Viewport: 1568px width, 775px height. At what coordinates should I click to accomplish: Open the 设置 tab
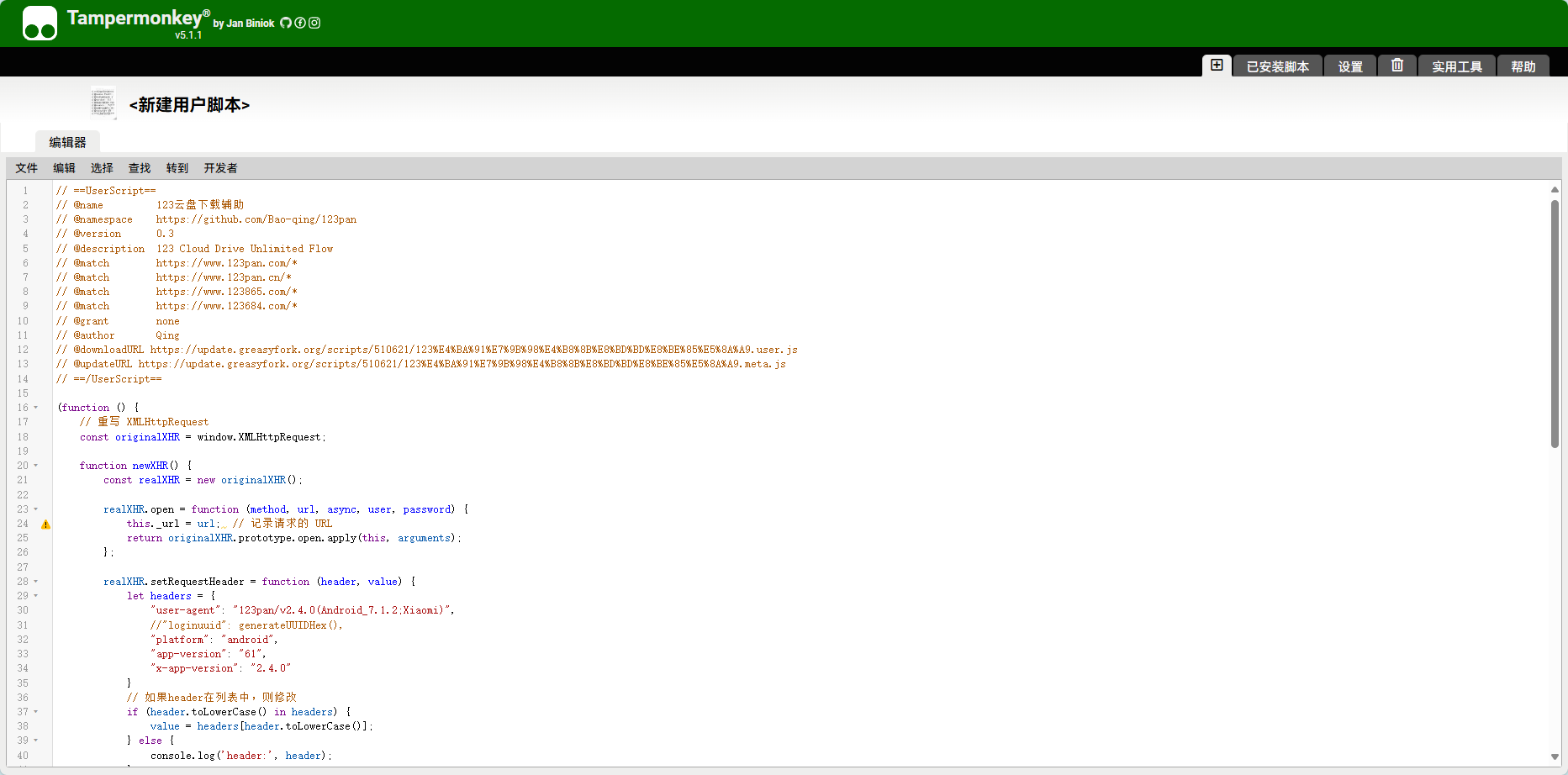(x=1350, y=66)
